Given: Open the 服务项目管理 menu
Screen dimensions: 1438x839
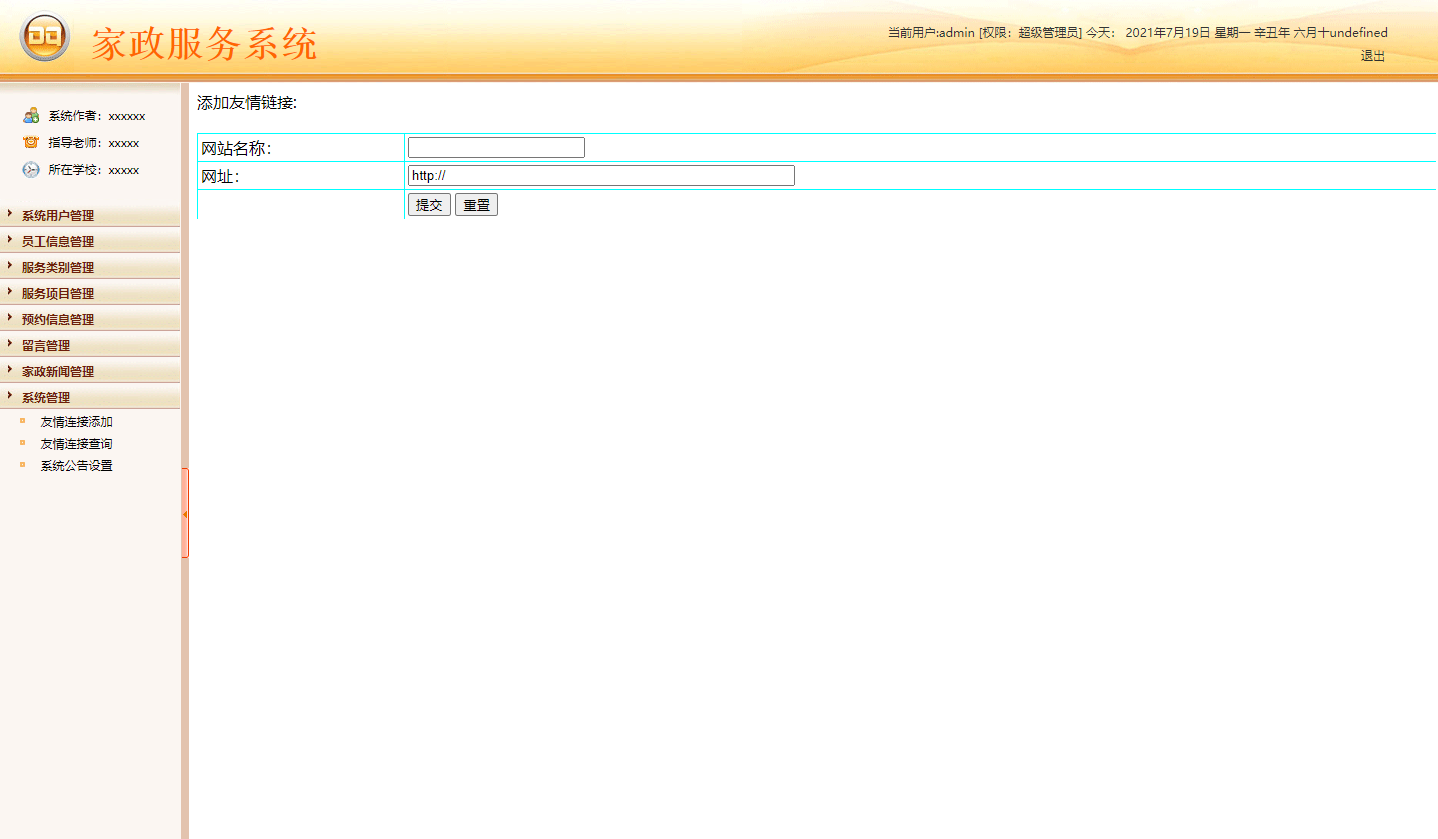Looking at the screenshot, I should point(55,292).
